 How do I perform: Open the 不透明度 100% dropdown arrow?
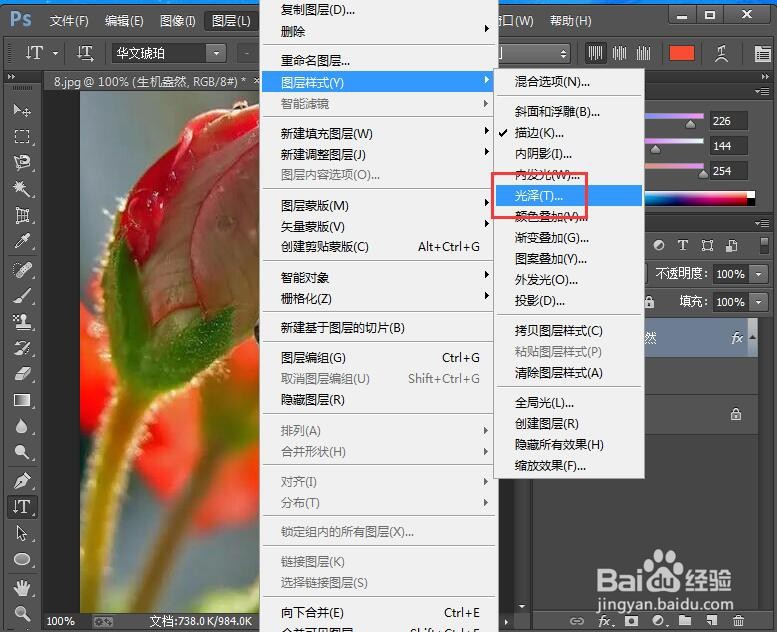pos(758,274)
